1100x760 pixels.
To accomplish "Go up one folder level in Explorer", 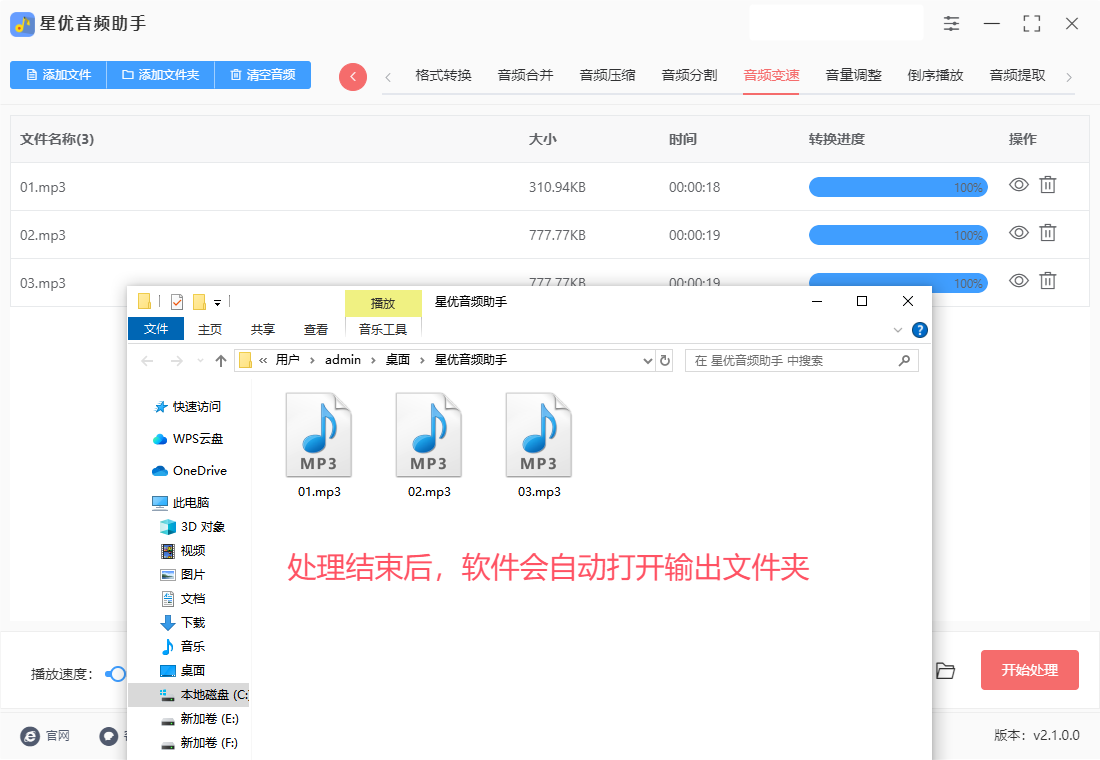I will [x=221, y=361].
